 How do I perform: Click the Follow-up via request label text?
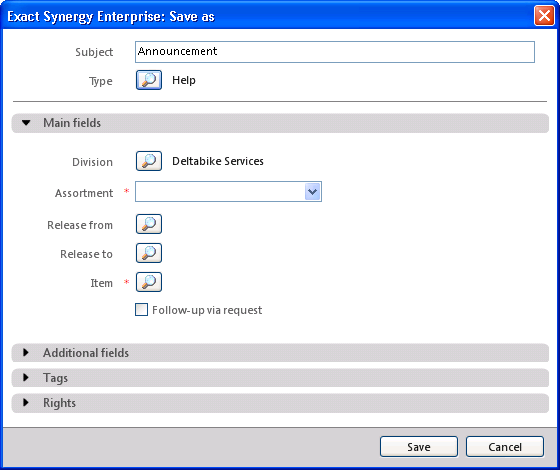click(x=207, y=310)
